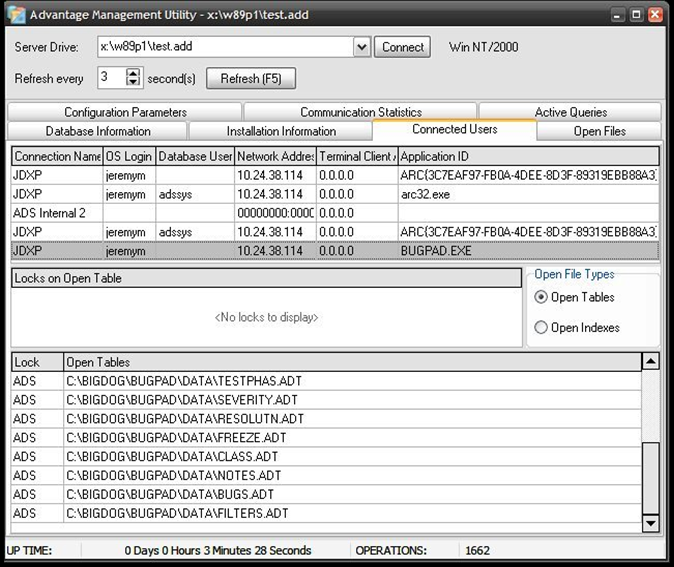
Task: Select the BUGS.ADT open table row
Action: [x=170, y=494]
